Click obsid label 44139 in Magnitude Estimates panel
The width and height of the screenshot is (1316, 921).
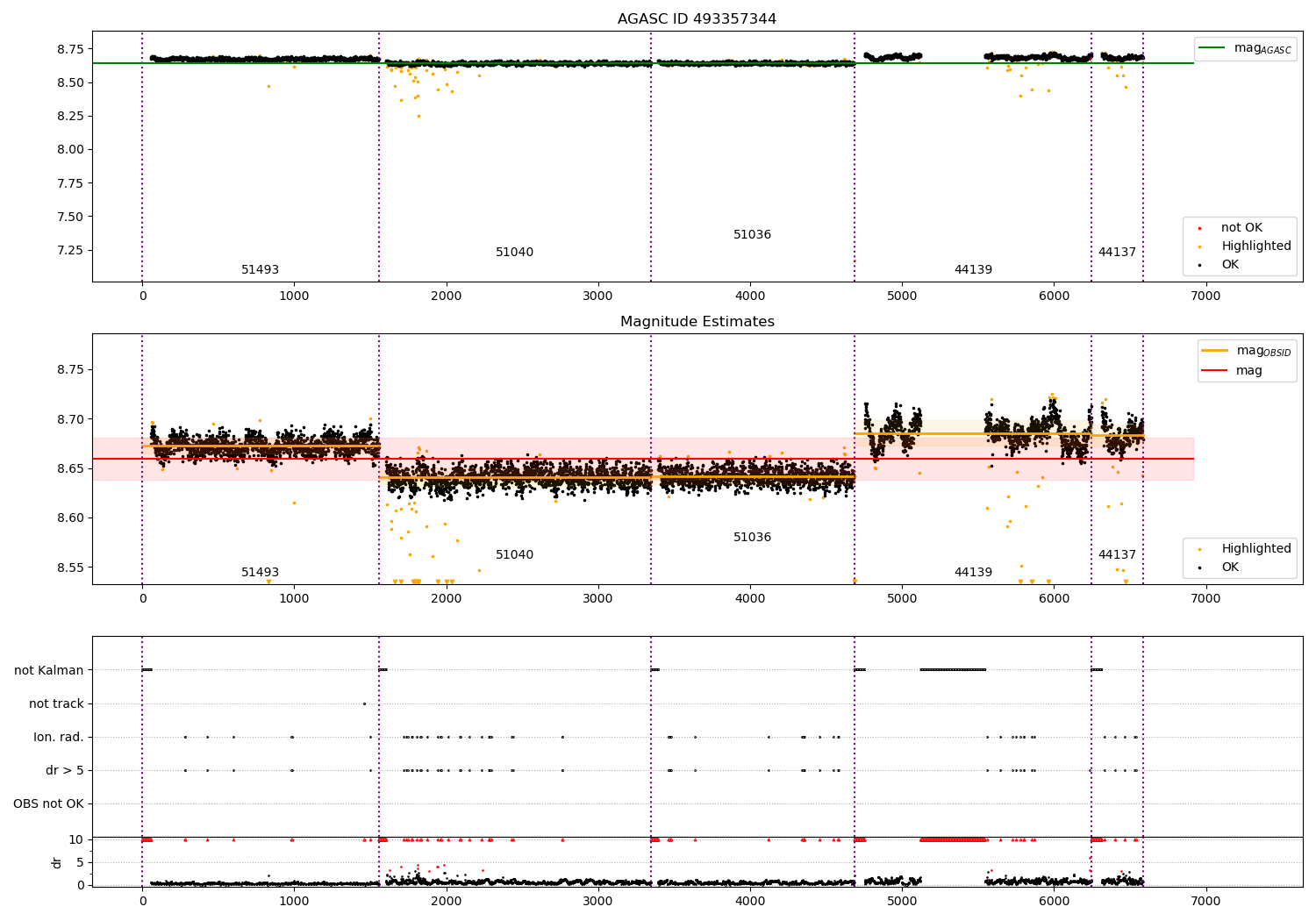tap(973, 573)
